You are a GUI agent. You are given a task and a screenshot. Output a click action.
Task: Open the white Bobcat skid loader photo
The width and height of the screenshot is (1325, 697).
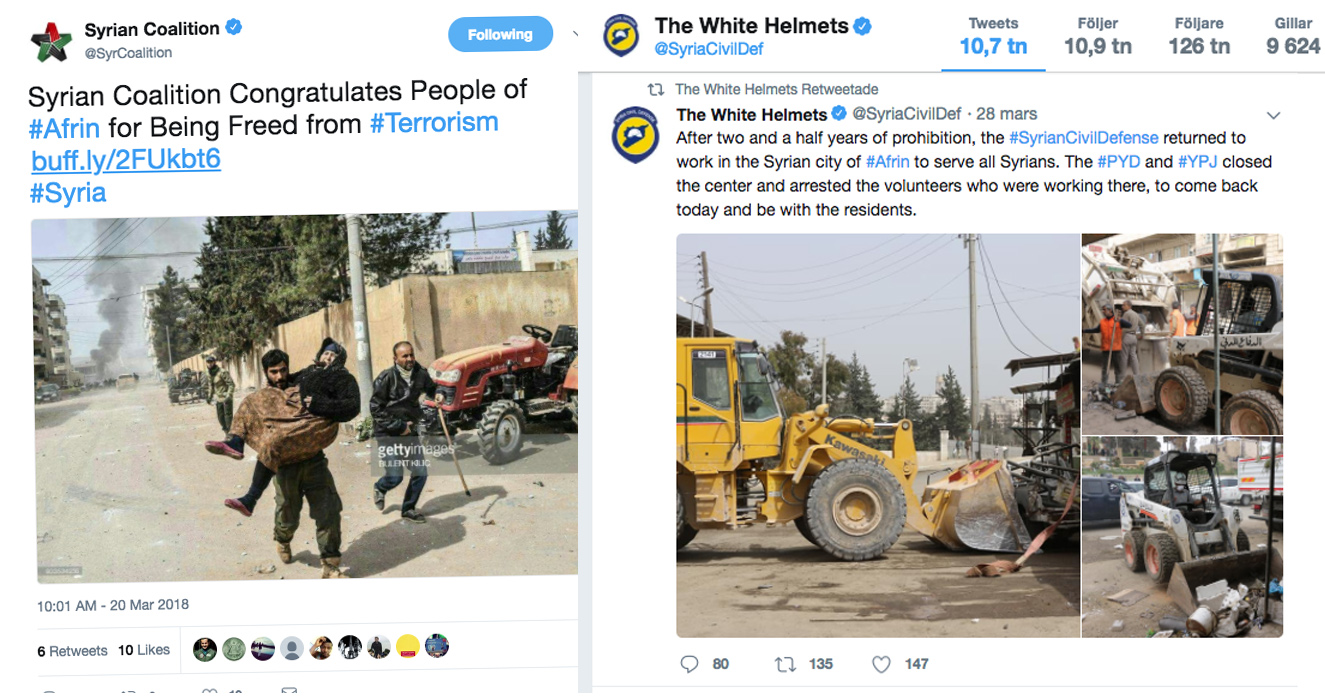tap(1182, 537)
